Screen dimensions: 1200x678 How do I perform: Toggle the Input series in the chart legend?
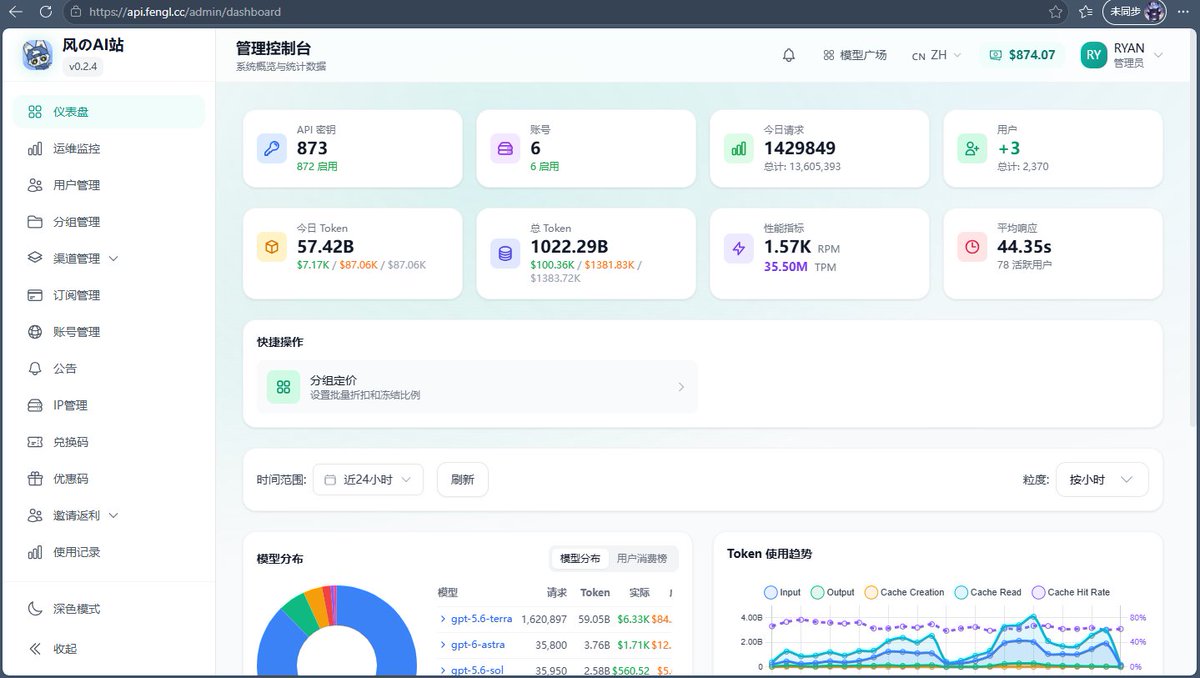tap(782, 592)
